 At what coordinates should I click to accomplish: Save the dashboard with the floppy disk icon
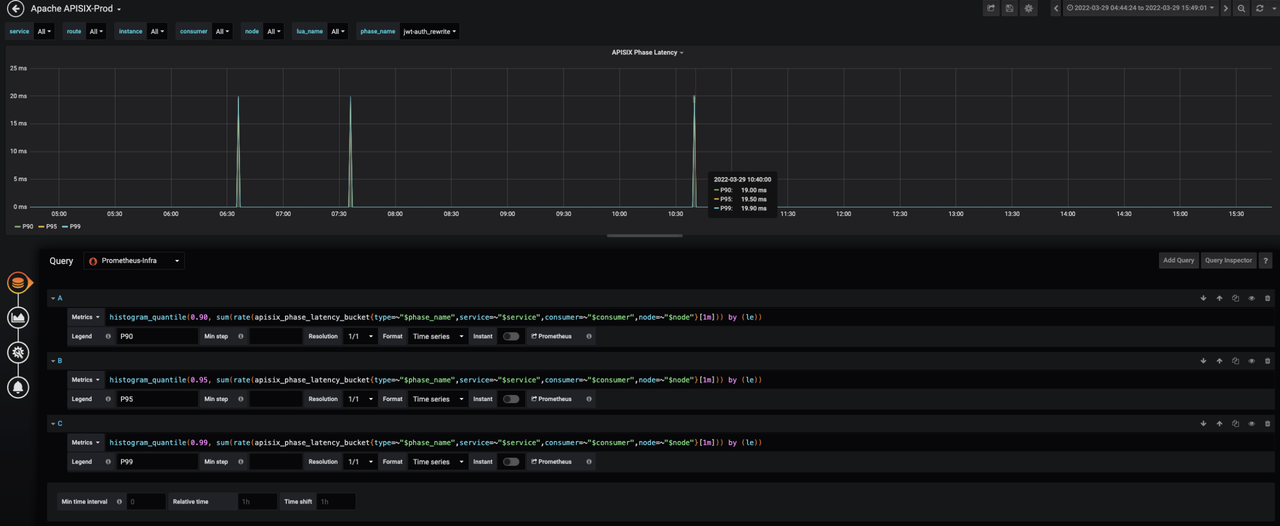[x=1010, y=9]
